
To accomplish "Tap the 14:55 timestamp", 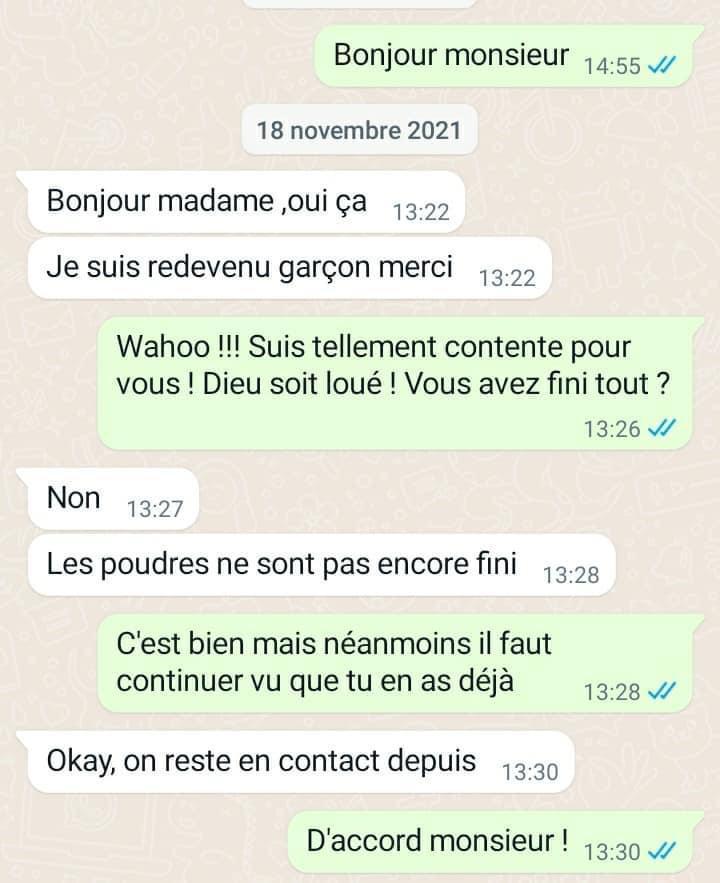I will (612, 66).
